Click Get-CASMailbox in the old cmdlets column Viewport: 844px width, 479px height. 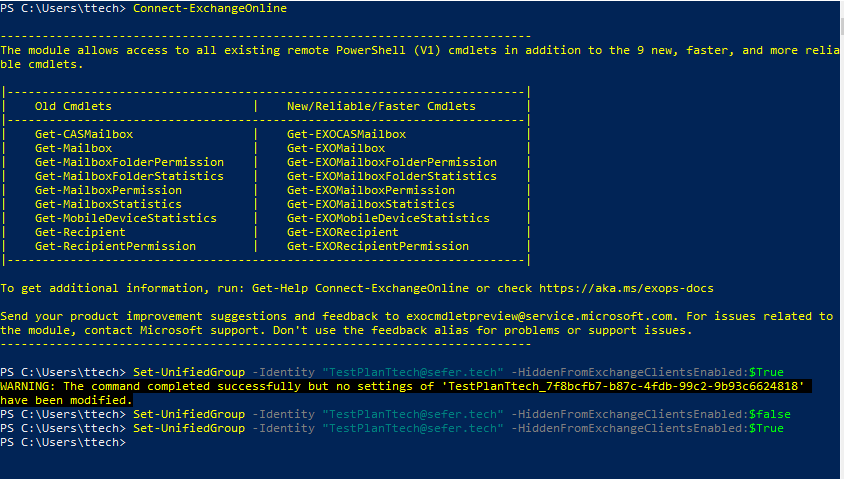tap(83, 134)
